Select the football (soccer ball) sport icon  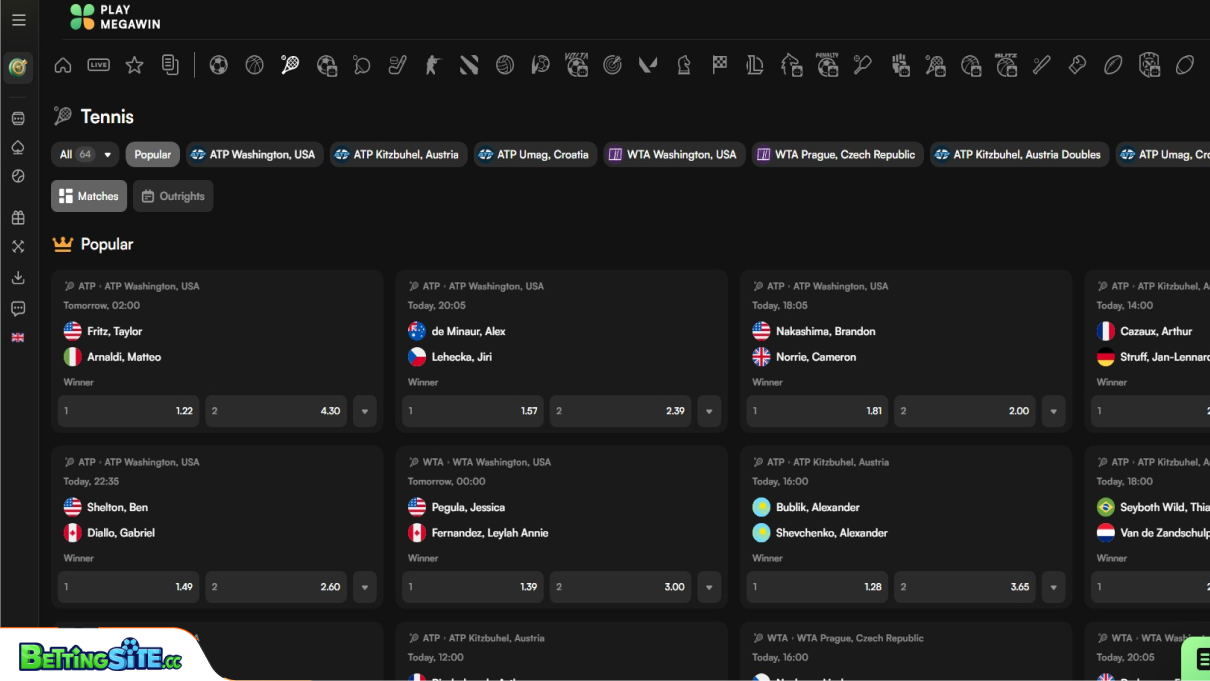[218, 66]
